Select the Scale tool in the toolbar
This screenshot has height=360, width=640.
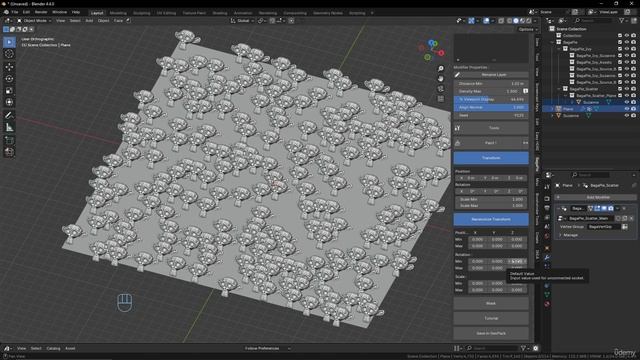(x=9, y=91)
